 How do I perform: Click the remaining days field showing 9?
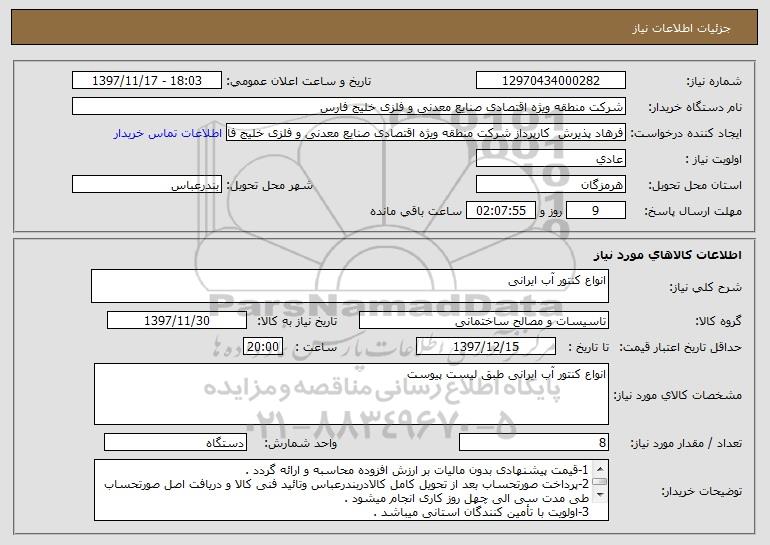point(596,211)
